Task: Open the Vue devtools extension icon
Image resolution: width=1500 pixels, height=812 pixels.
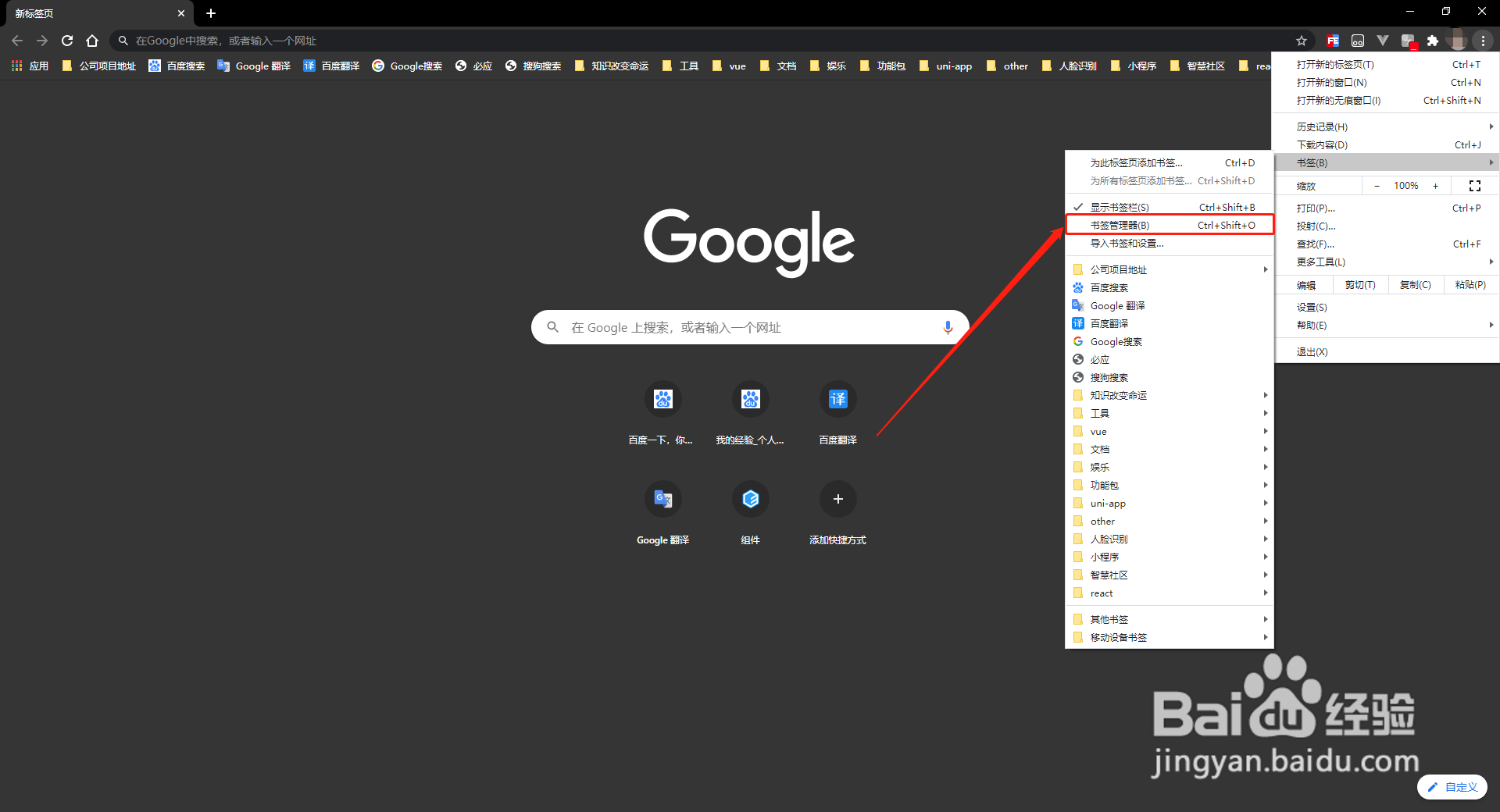Action: (1383, 41)
